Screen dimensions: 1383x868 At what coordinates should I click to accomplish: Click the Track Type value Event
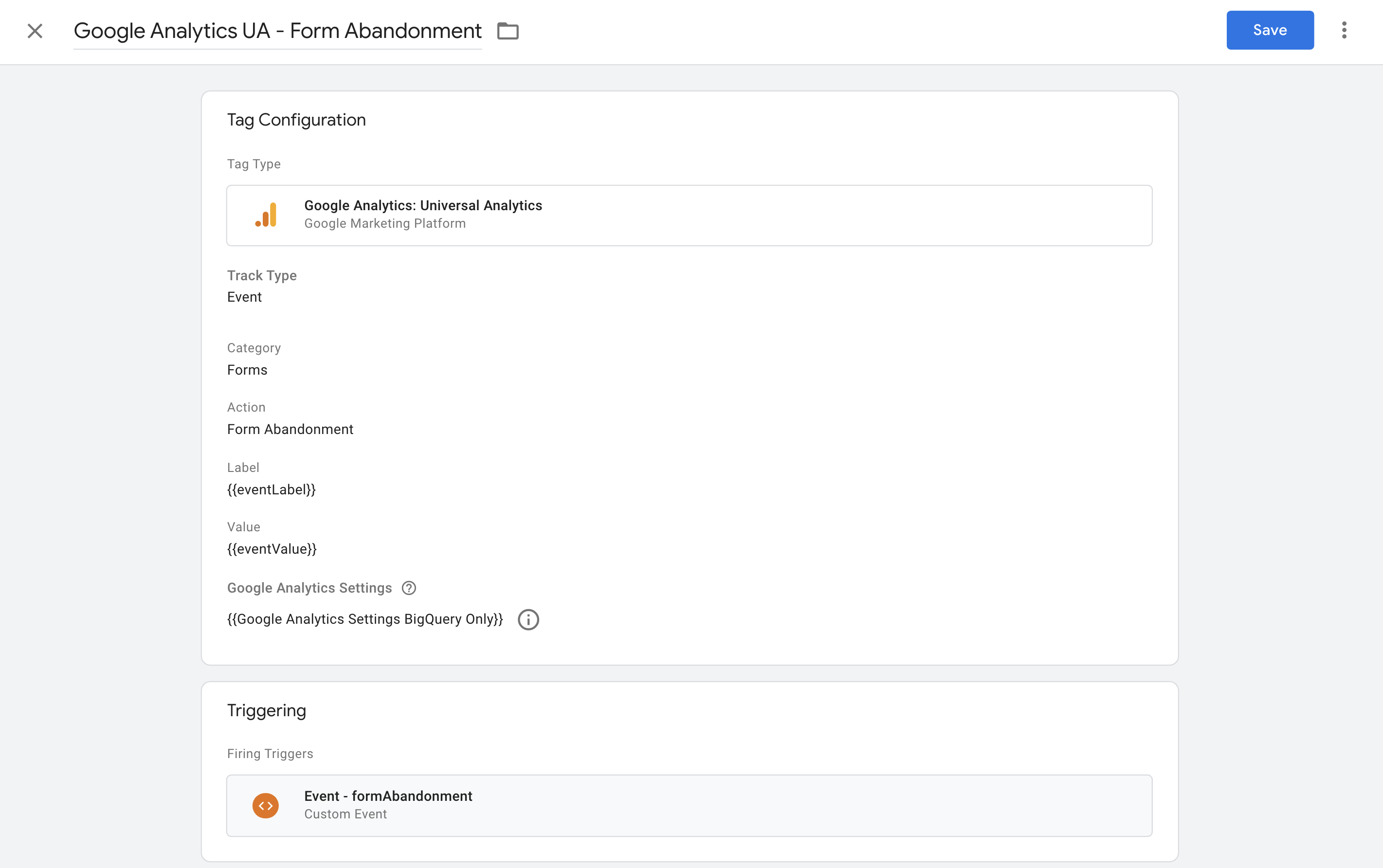click(x=245, y=297)
